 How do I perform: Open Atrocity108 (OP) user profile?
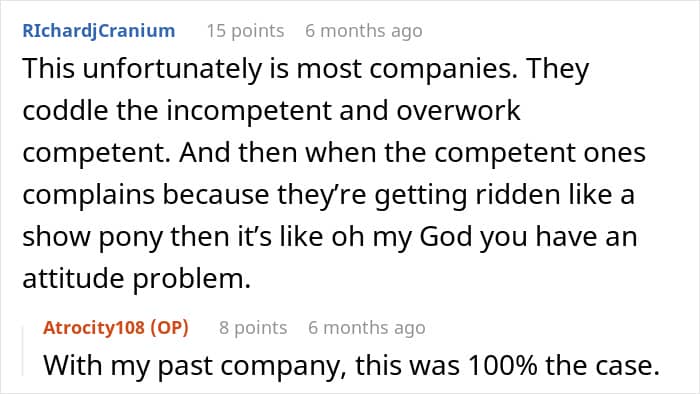[116, 328]
